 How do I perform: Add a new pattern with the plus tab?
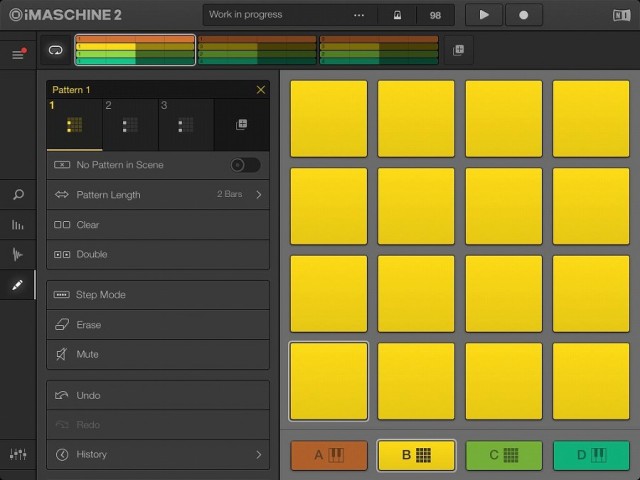(x=242, y=124)
